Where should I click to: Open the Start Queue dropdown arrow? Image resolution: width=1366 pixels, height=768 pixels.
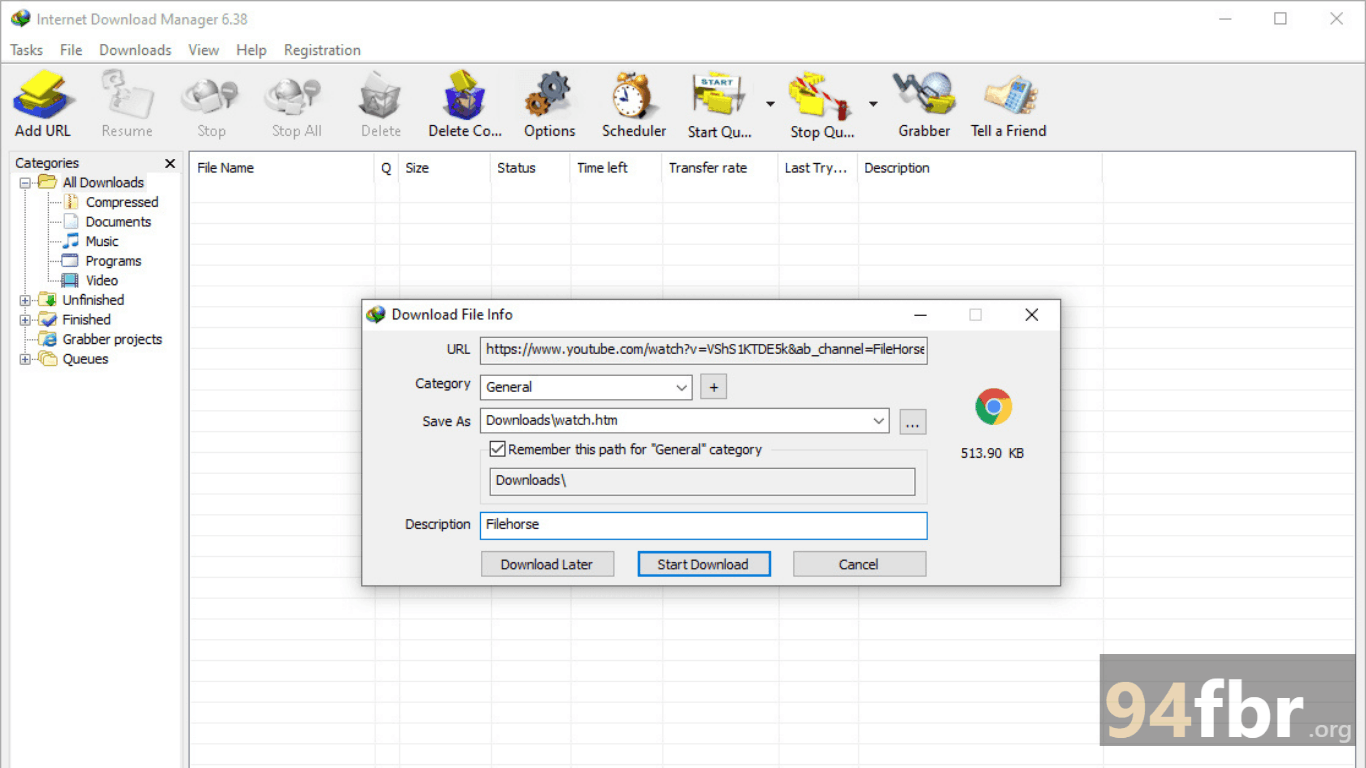pyautogui.click(x=770, y=104)
